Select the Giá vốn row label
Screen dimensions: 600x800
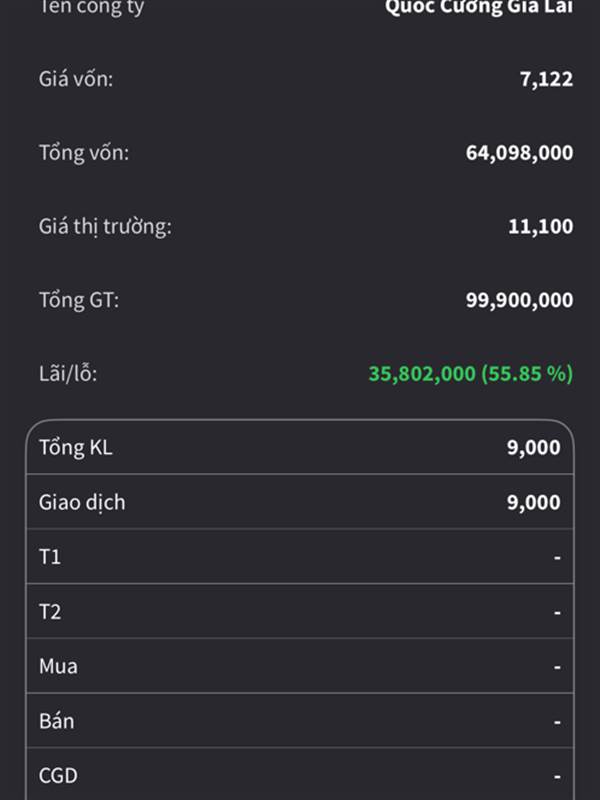click(x=76, y=79)
